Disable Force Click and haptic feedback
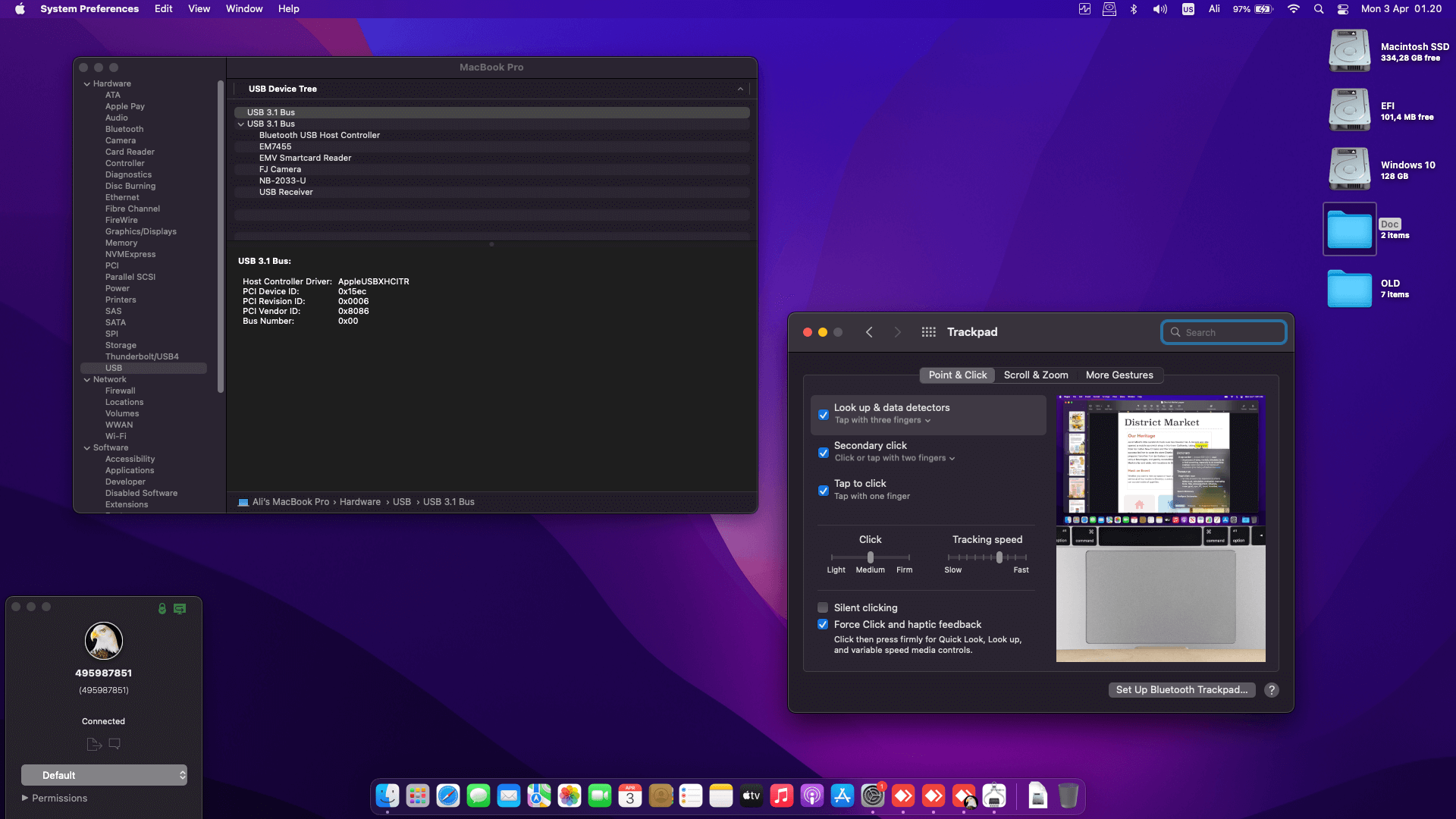Screen dimensions: 1456x819 pyautogui.click(x=823, y=624)
